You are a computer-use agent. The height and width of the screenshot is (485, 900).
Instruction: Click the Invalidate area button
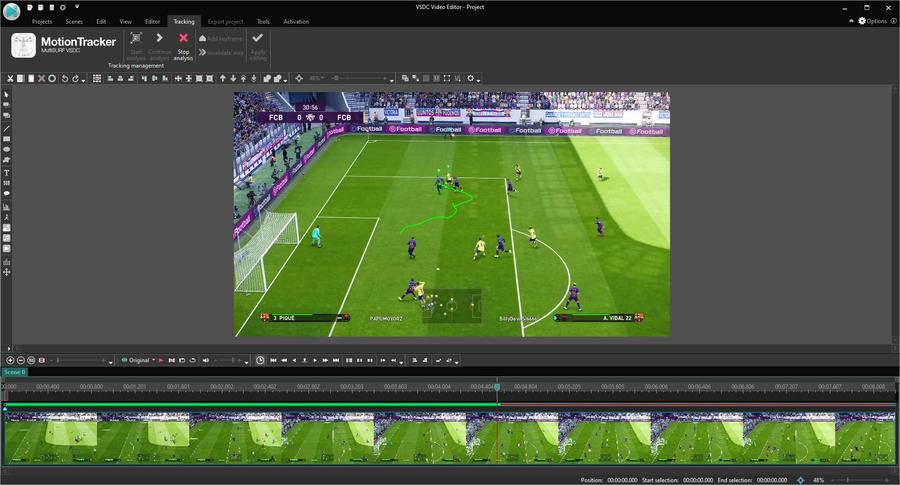[x=221, y=52]
